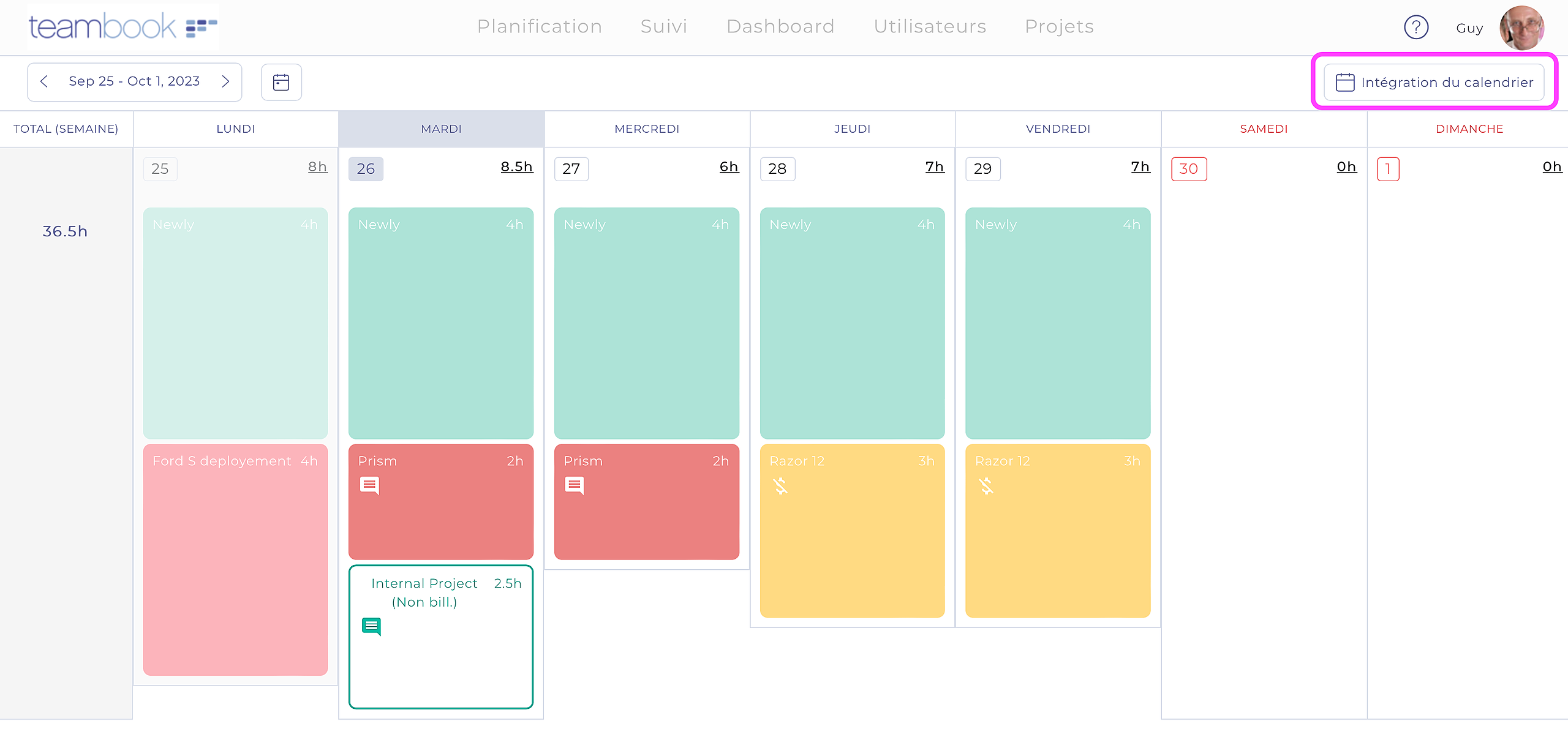The width and height of the screenshot is (1568, 729).
Task: Open the date picker calendar icon
Action: (281, 82)
